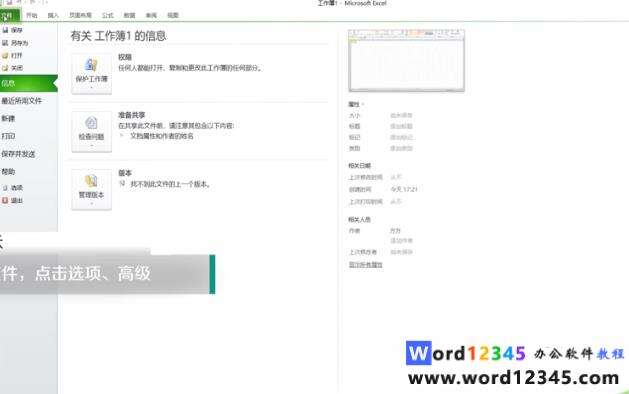
Task: Switch to the Home (开始) ribbon tab
Action: tap(32, 15)
